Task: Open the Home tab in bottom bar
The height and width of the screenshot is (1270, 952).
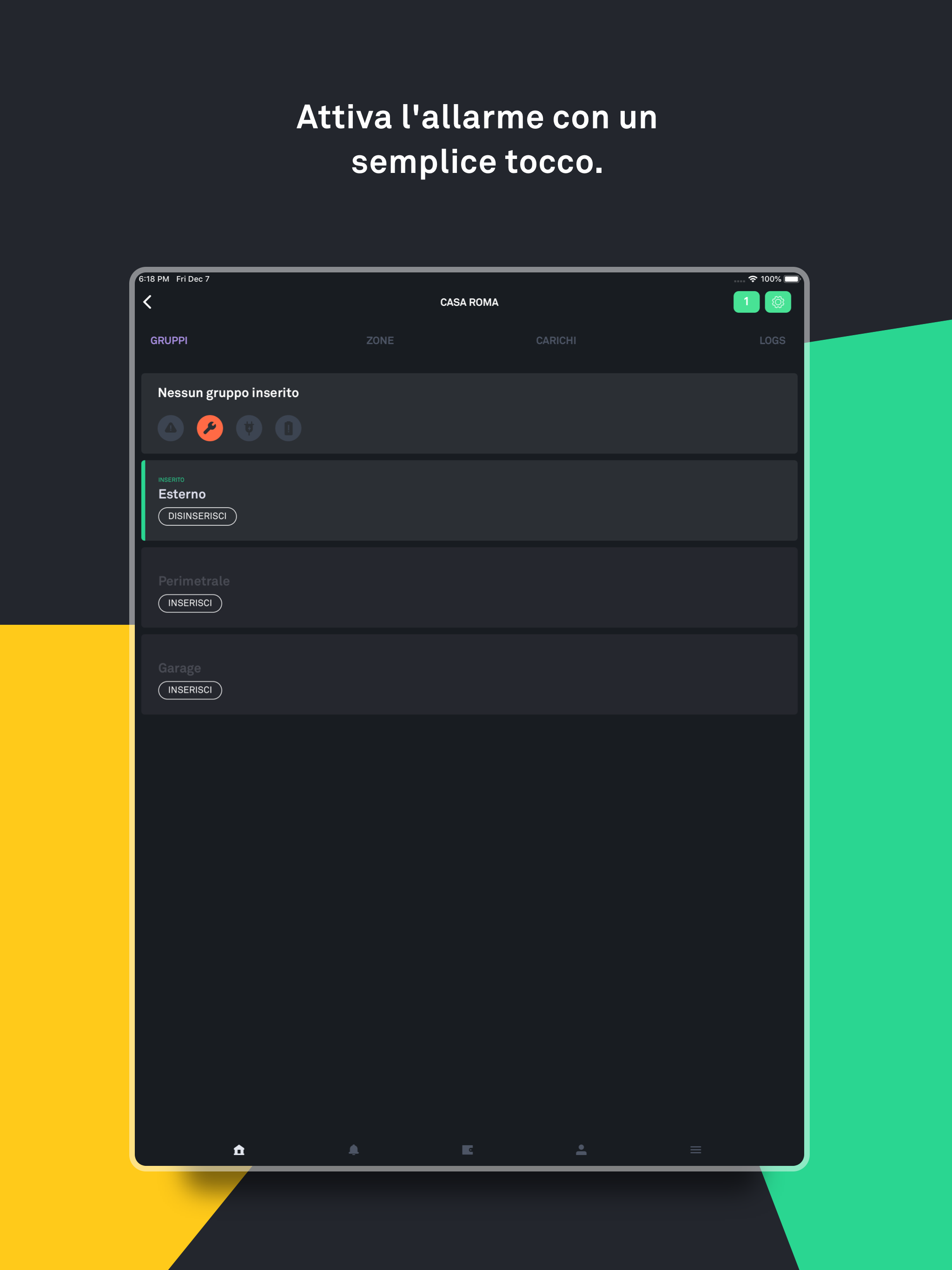Action: click(x=239, y=1150)
